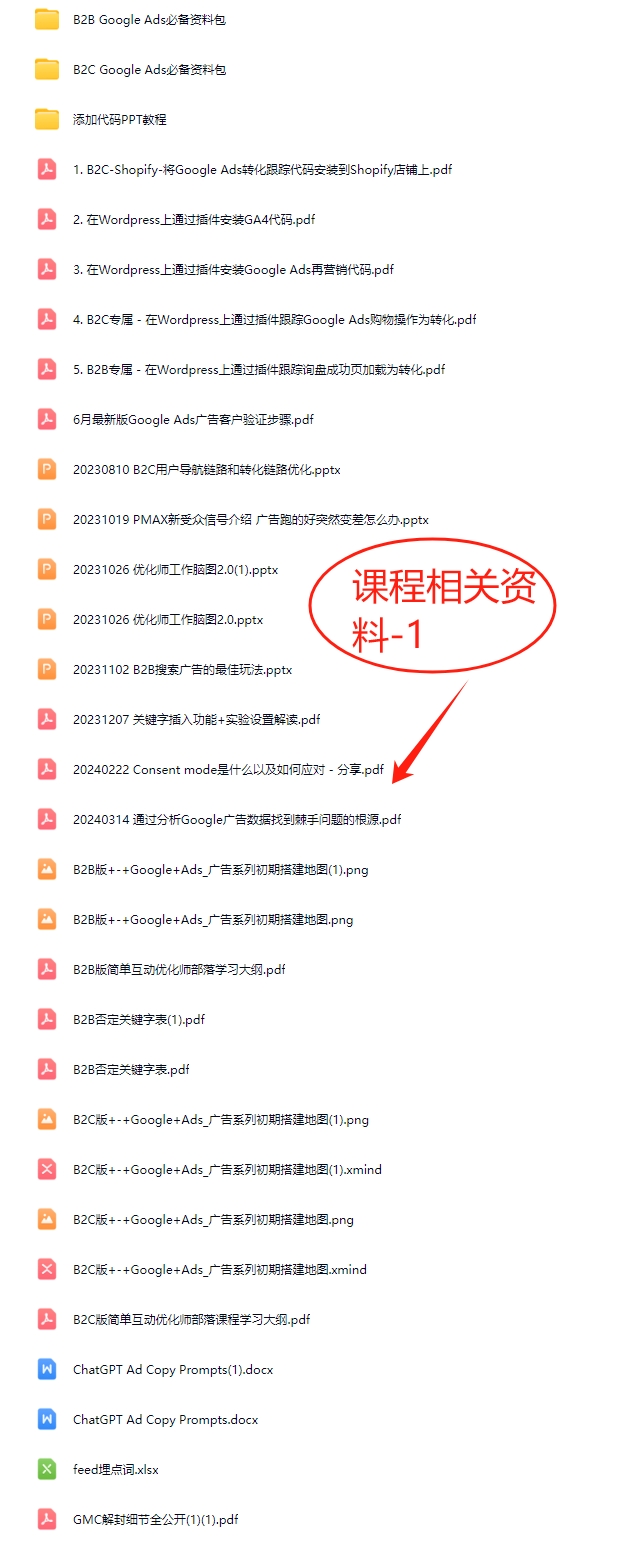Open 20240222 Consent mode file name
The height and width of the screenshot is (1548, 621).
(x=228, y=770)
